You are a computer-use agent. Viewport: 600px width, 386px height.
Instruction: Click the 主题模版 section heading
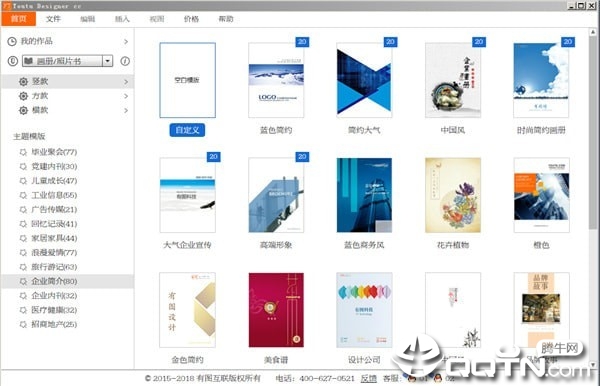coord(29,136)
